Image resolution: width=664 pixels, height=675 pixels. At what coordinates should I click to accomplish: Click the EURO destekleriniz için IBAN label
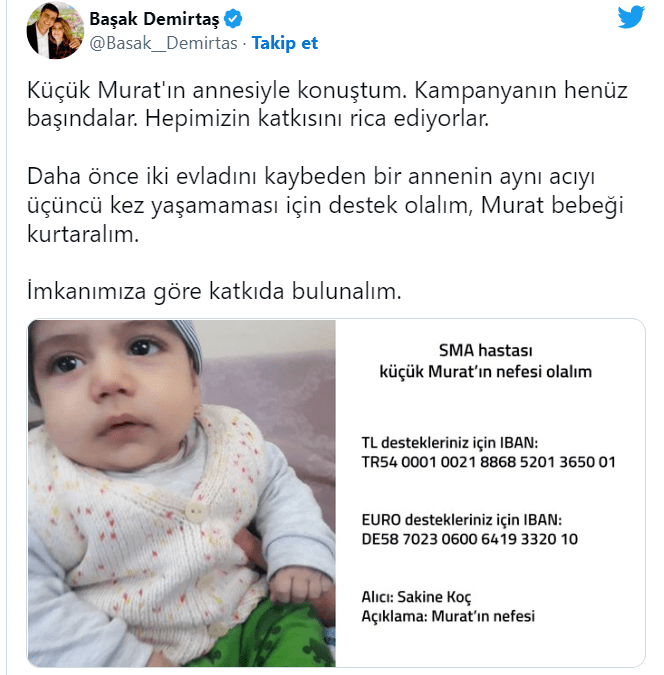coord(462,520)
